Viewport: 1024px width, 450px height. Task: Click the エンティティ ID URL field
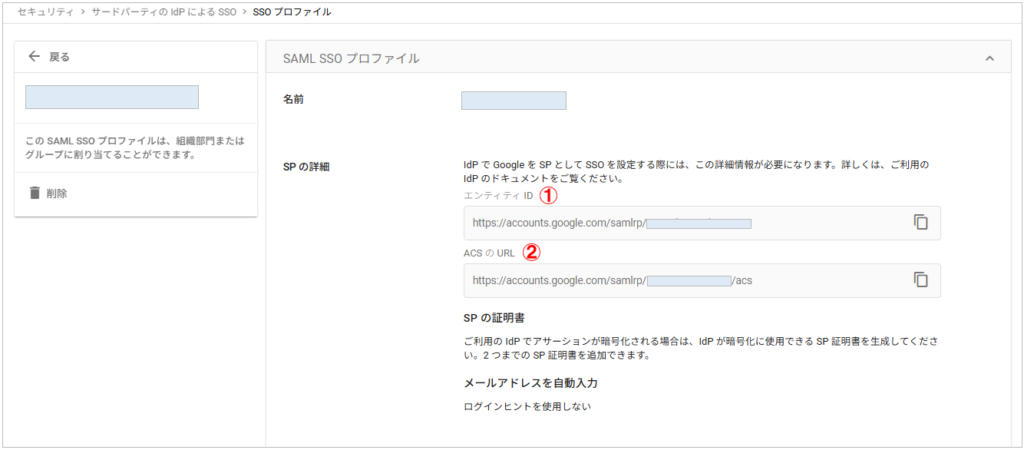tap(680, 223)
